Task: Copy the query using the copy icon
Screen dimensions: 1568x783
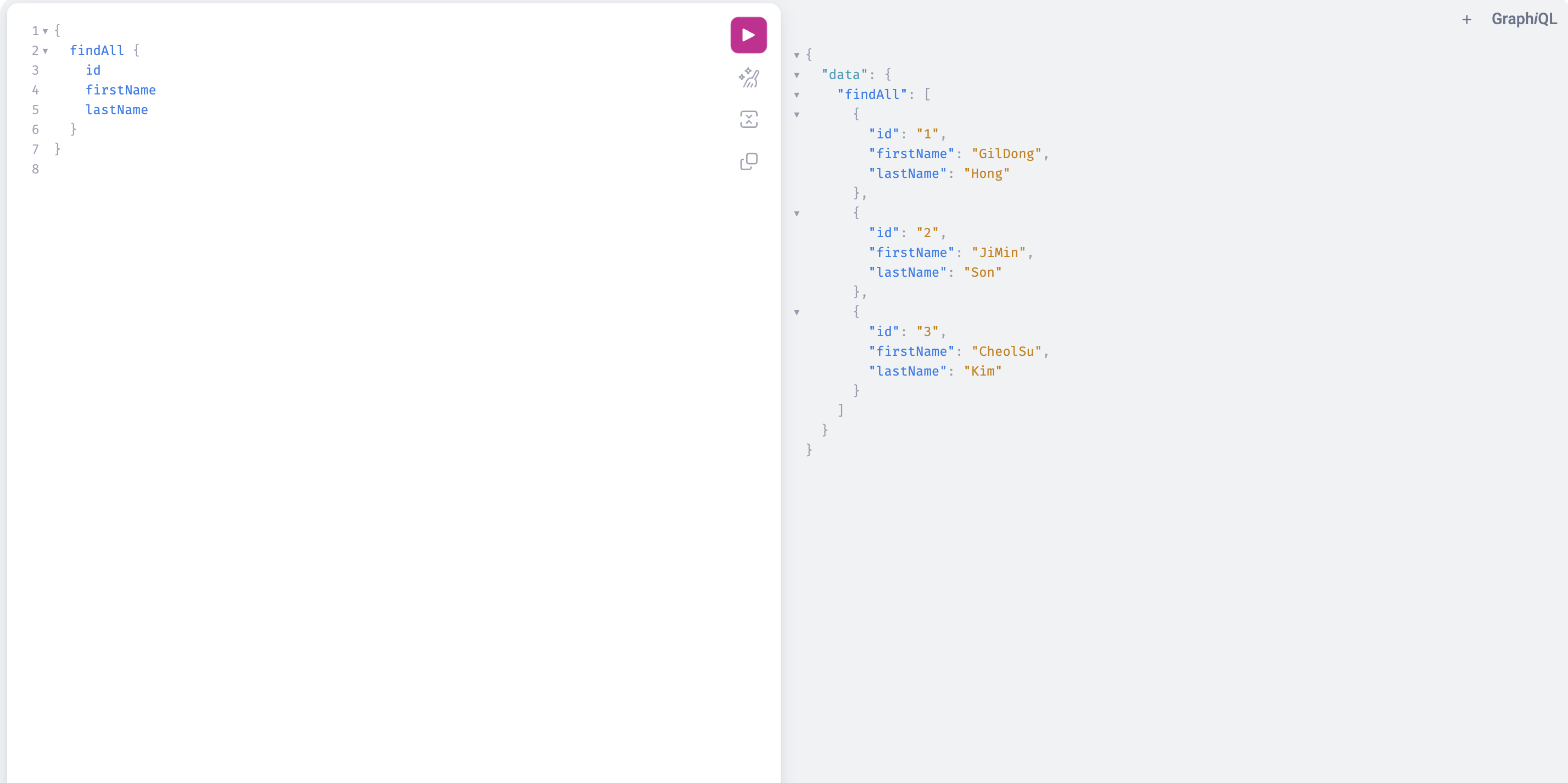Action: (x=748, y=161)
